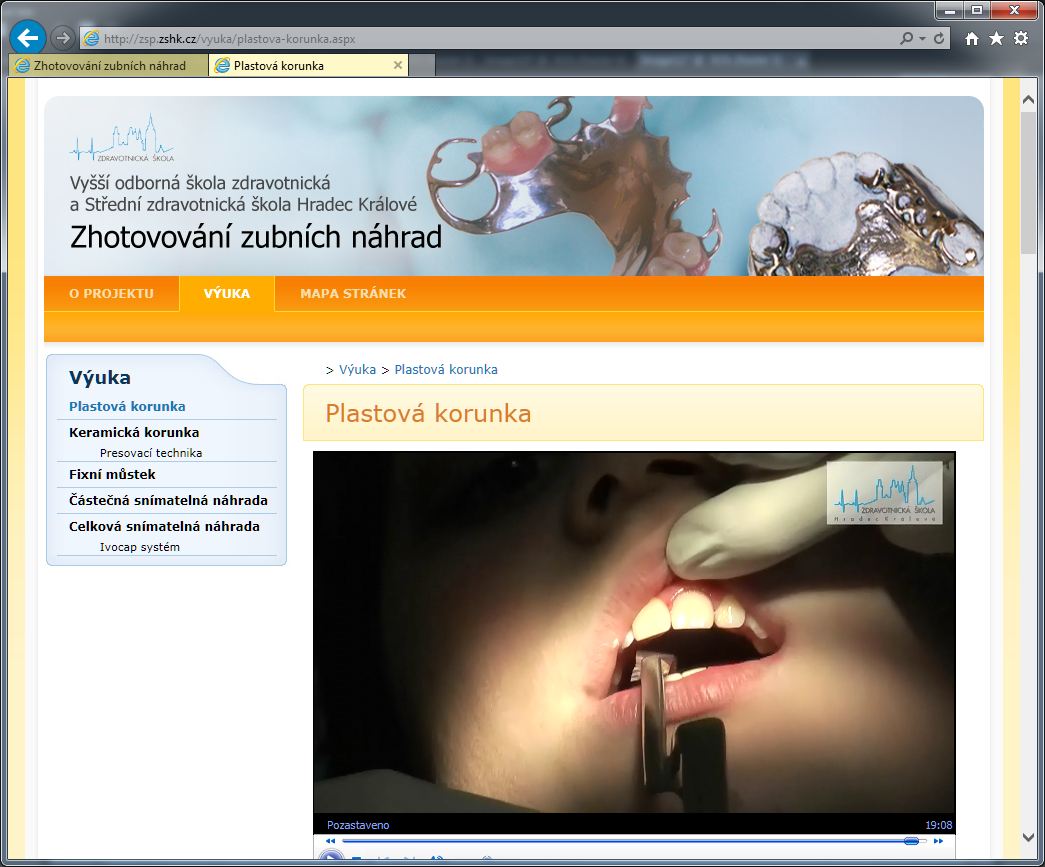Viewport: 1045px width, 867px height.
Task: Click the browser Forward arrow button
Action: (x=63, y=38)
